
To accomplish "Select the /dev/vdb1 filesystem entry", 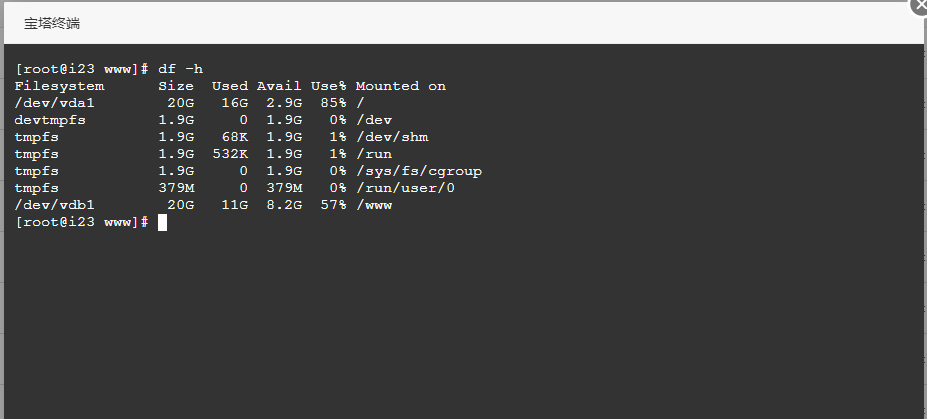I will pyautogui.click(x=54, y=205).
